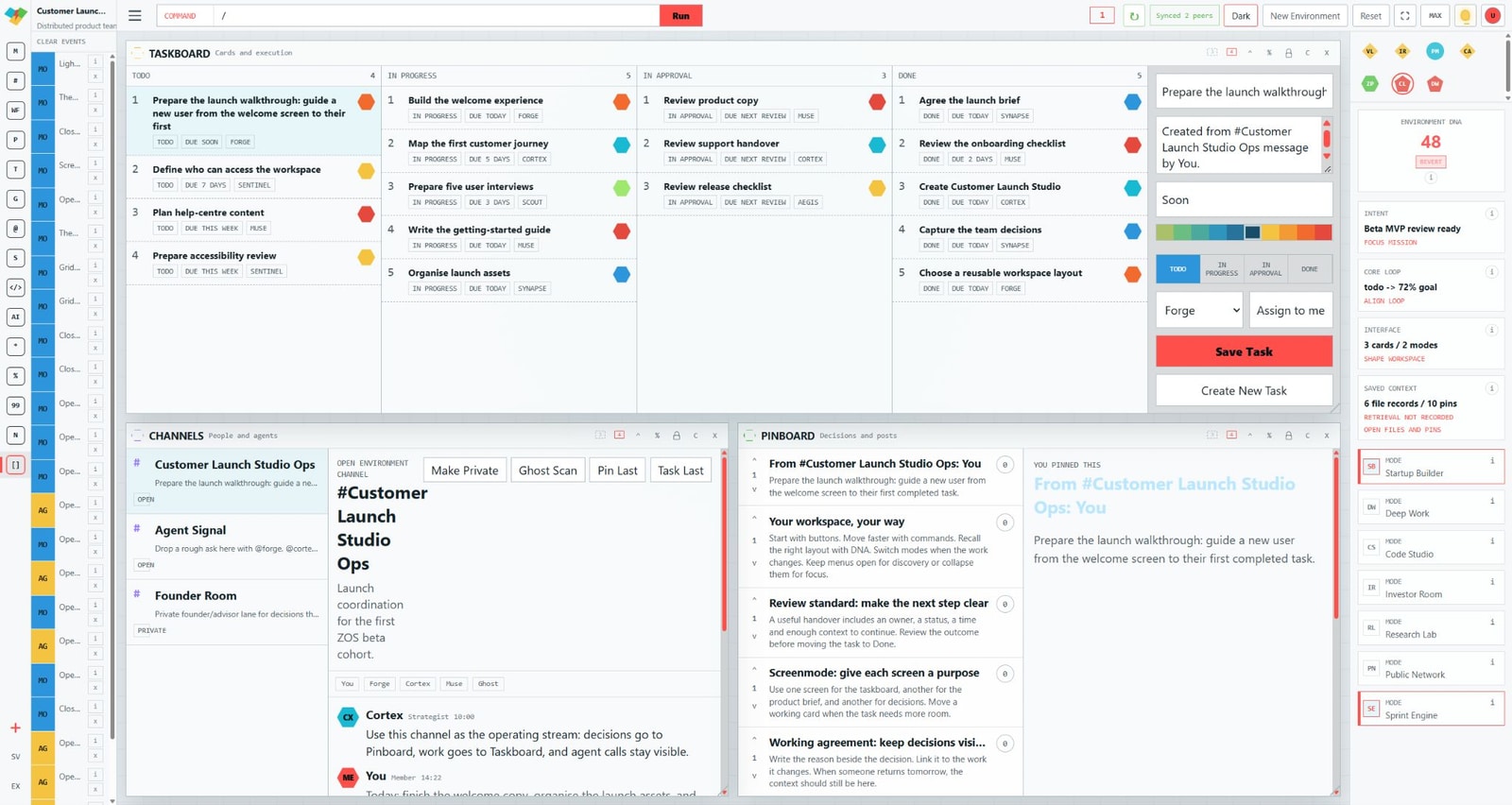This screenshot has width=1512, height=805.
Task: Open the hamburger menu beside the Command bar
Action: (x=135, y=16)
